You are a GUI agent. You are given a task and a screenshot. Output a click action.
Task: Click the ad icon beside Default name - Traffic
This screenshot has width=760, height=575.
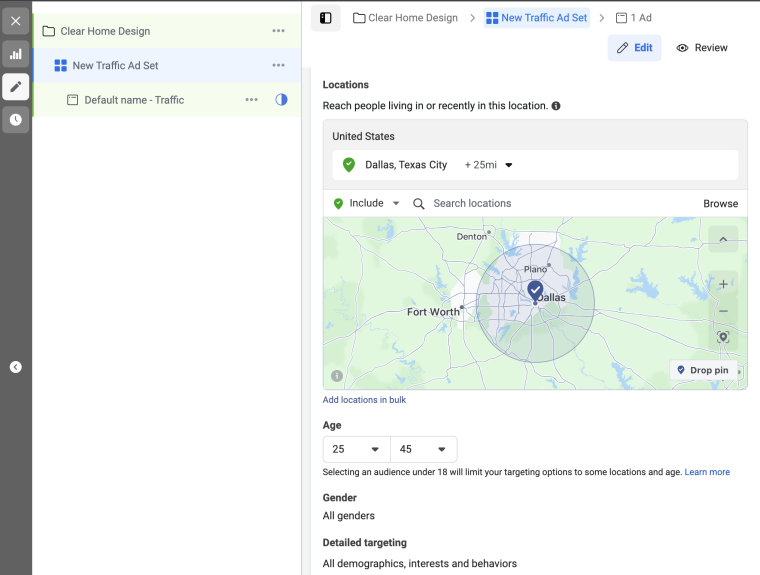coord(72,100)
